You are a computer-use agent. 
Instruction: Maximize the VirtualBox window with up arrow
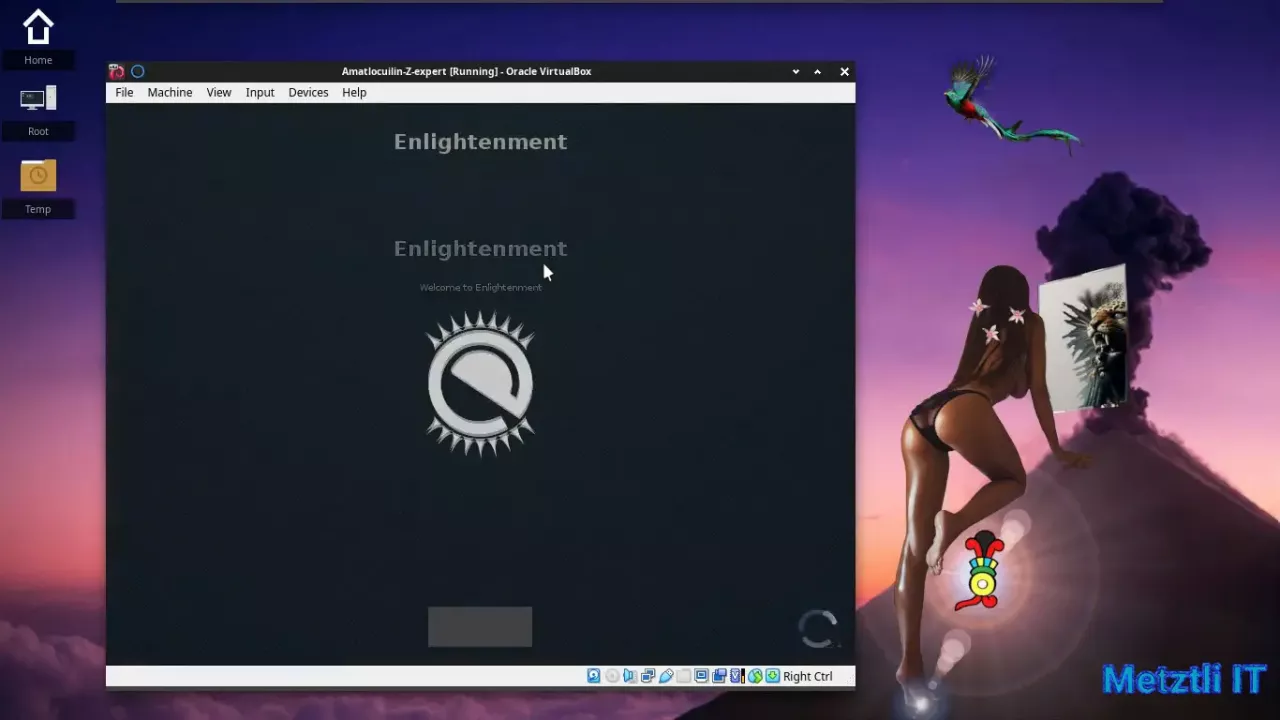click(817, 72)
